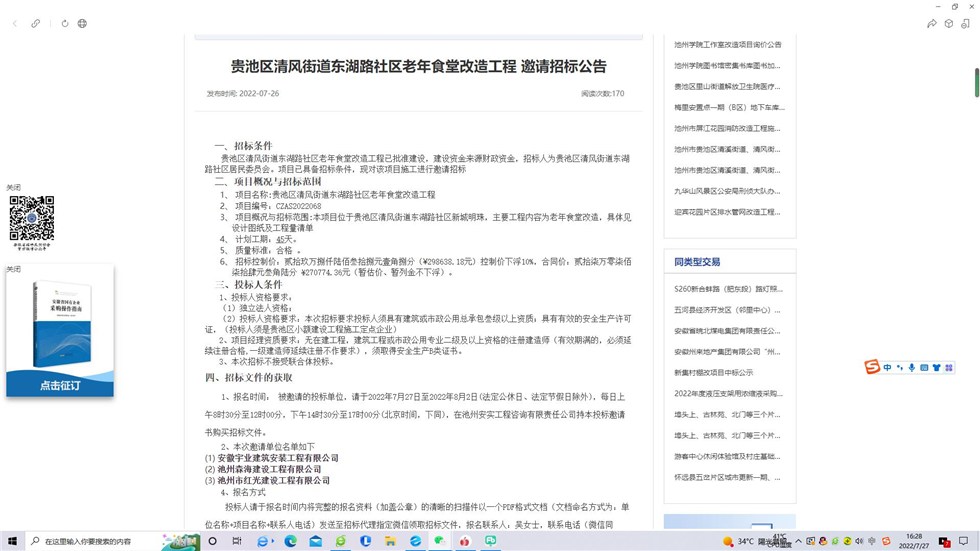Open the Sogou soft keyboard icon
Viewport: 980px width, 551px height.
tap(924, 368)
